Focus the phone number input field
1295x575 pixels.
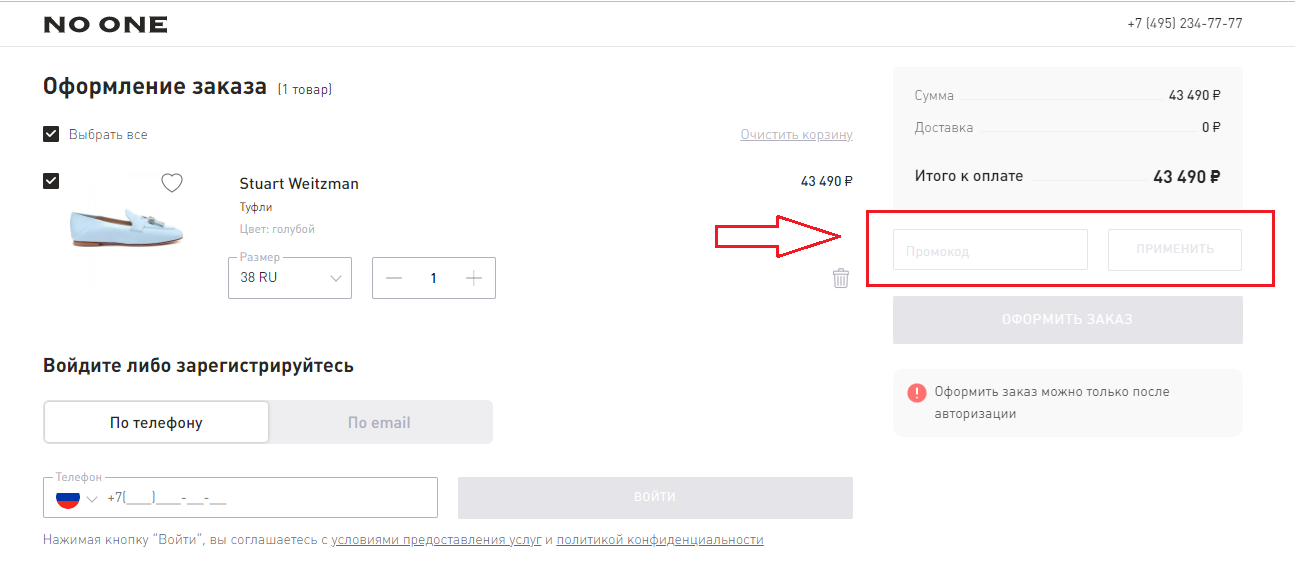(270, 498)
